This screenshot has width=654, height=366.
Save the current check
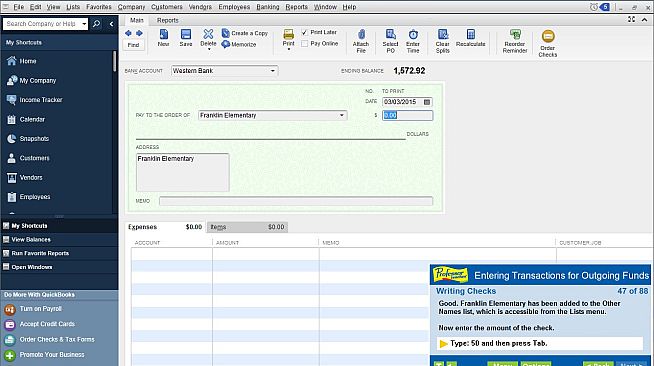(x=186, y=38)
